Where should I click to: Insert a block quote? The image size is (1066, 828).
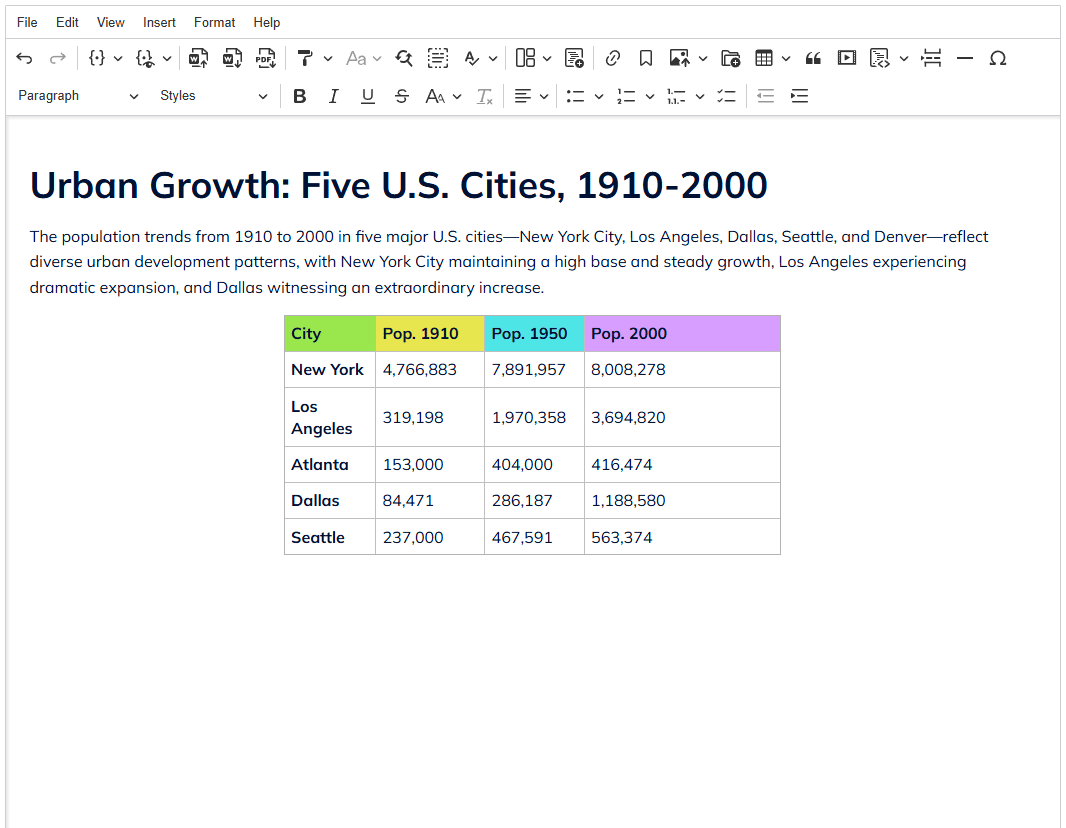click(813, 58)
